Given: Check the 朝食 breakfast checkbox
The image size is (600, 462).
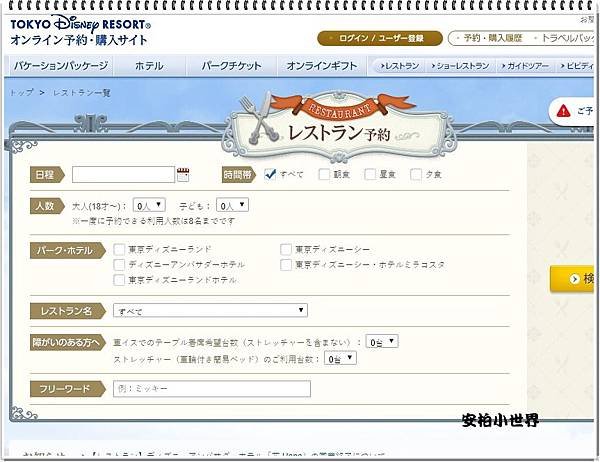Looking at the screenshot, I should [x=324, y=175].
